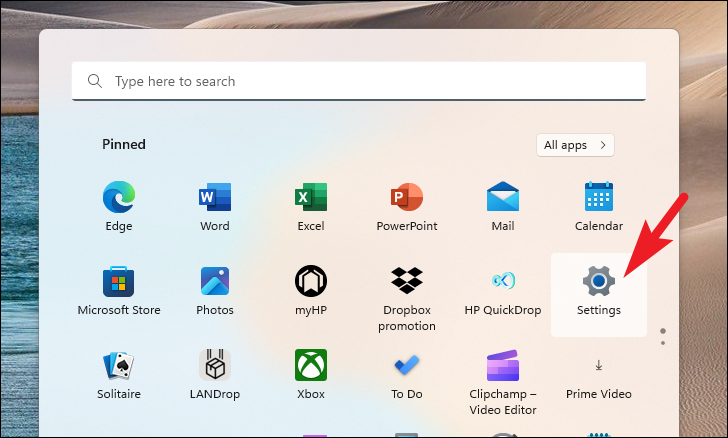Click the Type here to search field
728x438 pixels.
[359, 81]
